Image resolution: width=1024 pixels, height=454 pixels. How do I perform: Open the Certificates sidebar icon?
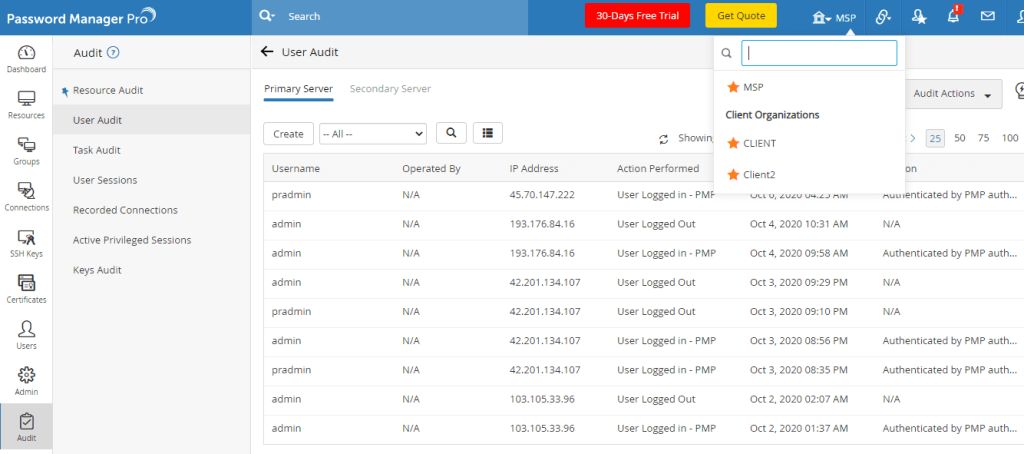pos(26,288)
